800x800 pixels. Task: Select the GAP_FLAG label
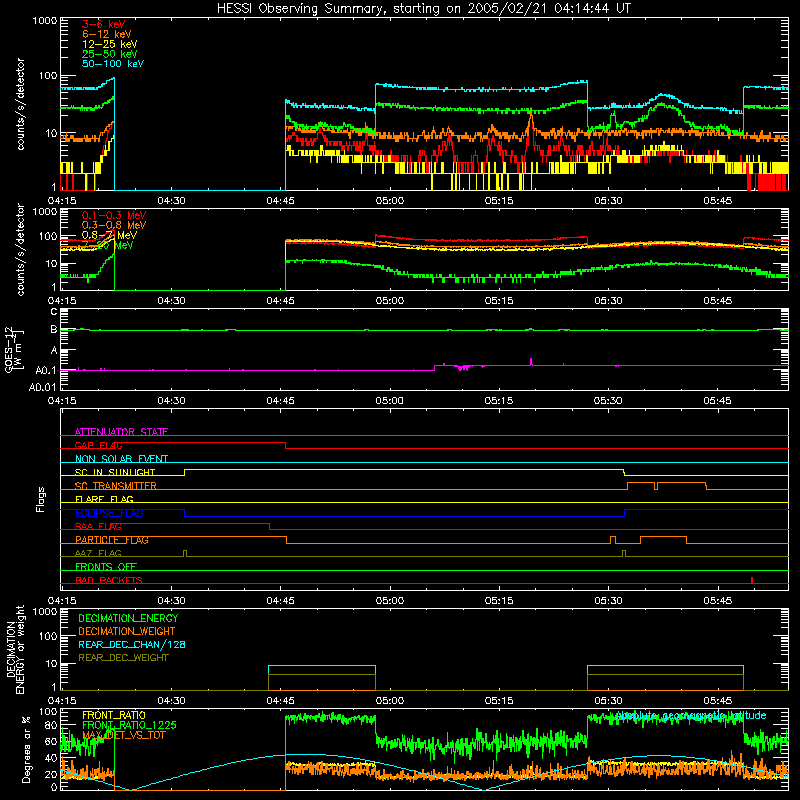pyautogui.click(x=98, y=445)
